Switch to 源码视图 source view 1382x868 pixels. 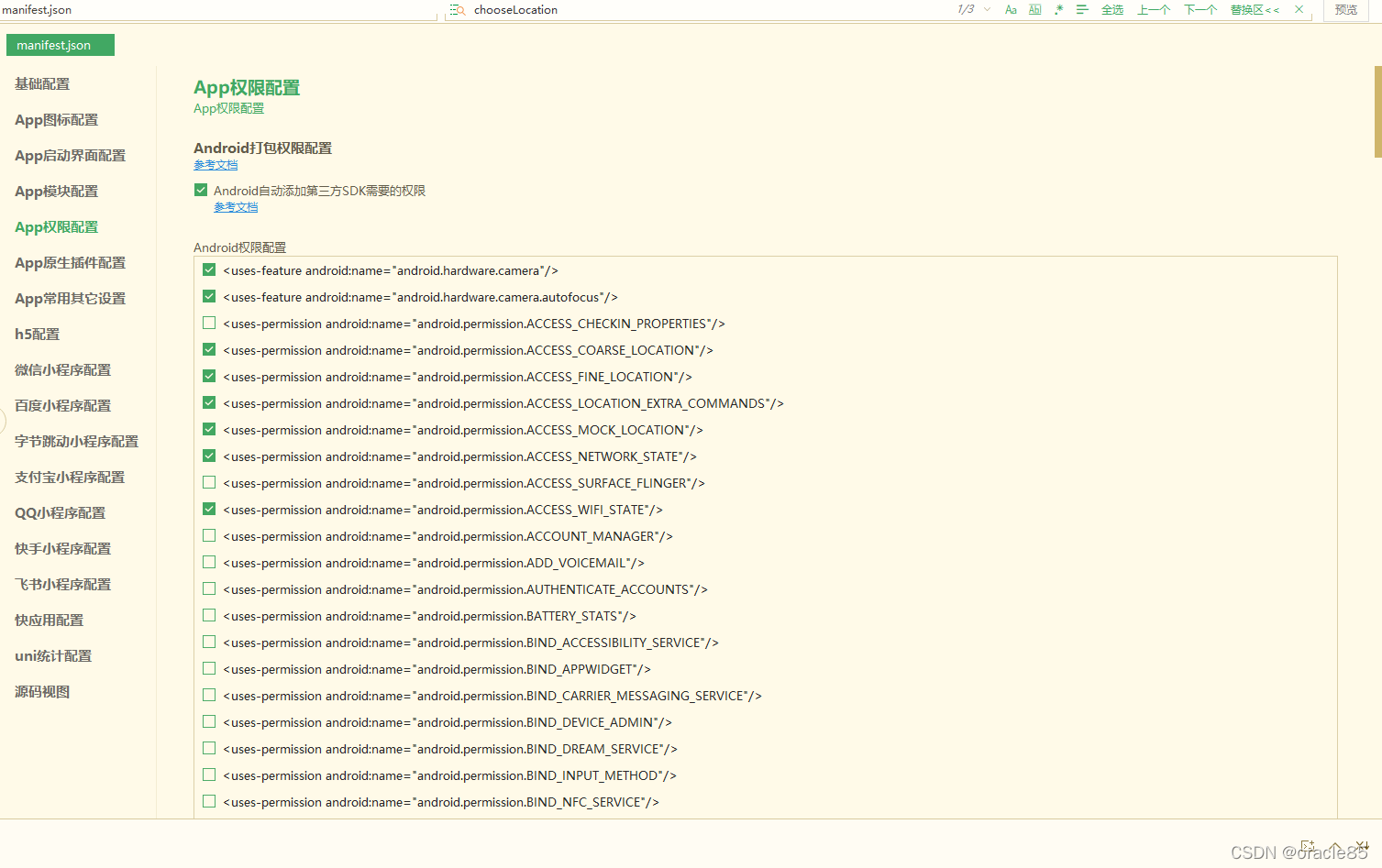click(42, 692)
